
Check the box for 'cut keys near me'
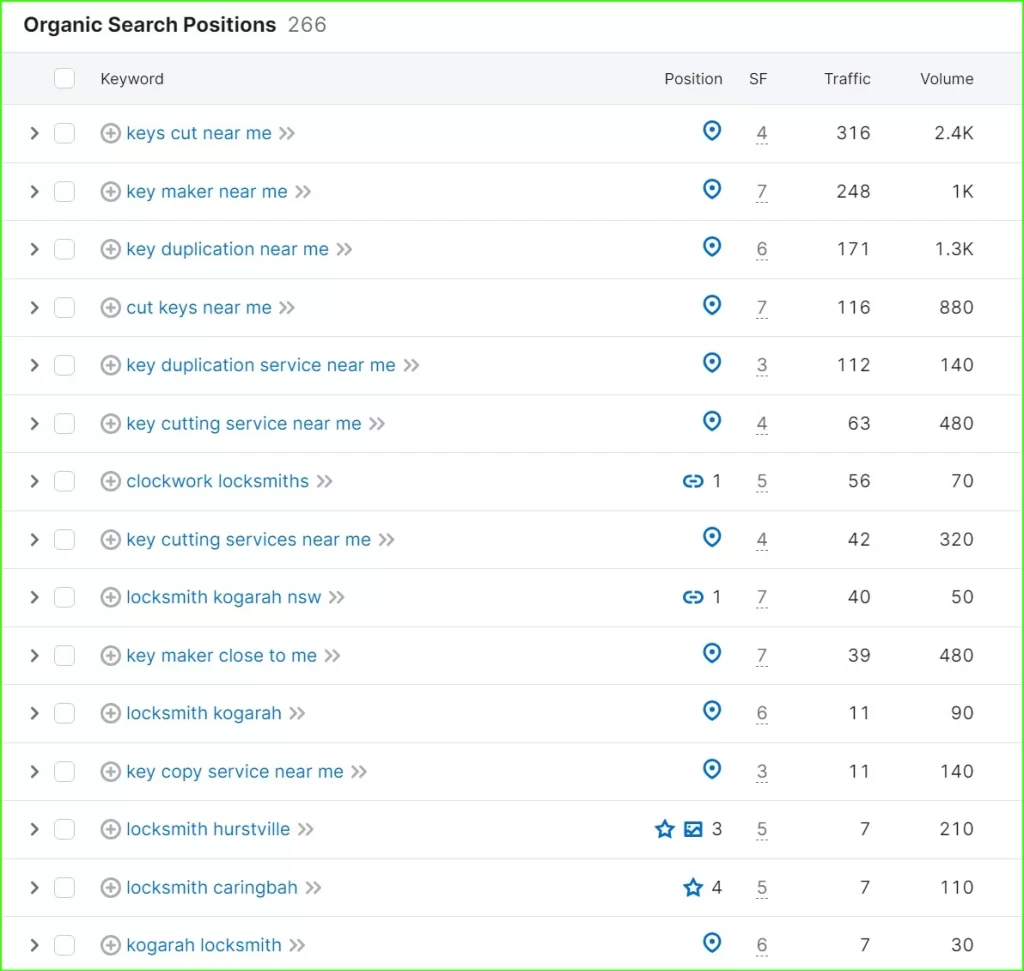point(64,308)
